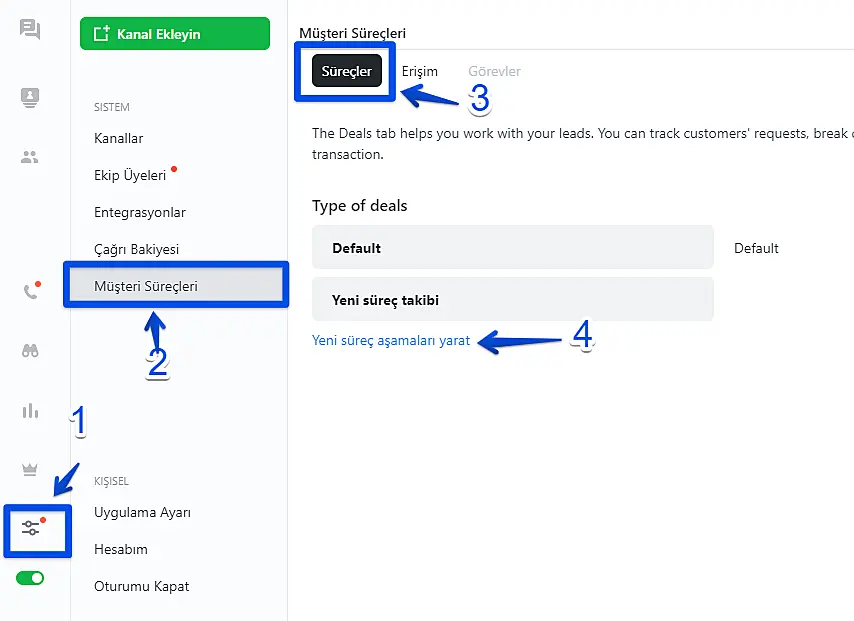Click Yeni süreç aşamaları yarat link
Viewport: 854px width, 621px height.
[391, 340]
